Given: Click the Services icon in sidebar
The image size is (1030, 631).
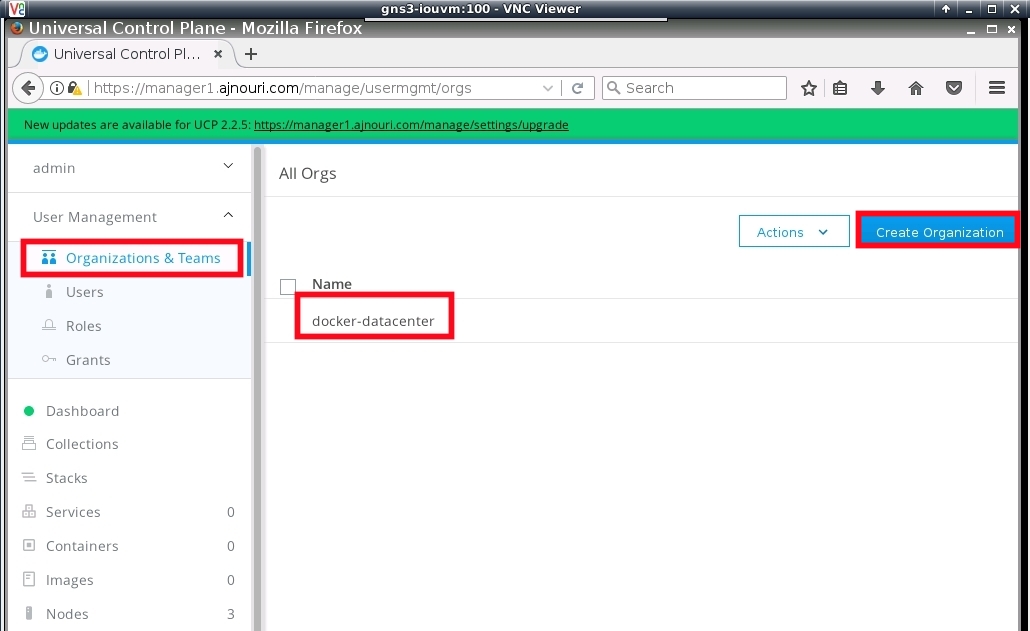Looking at the screenshot, I should [29, 511].
